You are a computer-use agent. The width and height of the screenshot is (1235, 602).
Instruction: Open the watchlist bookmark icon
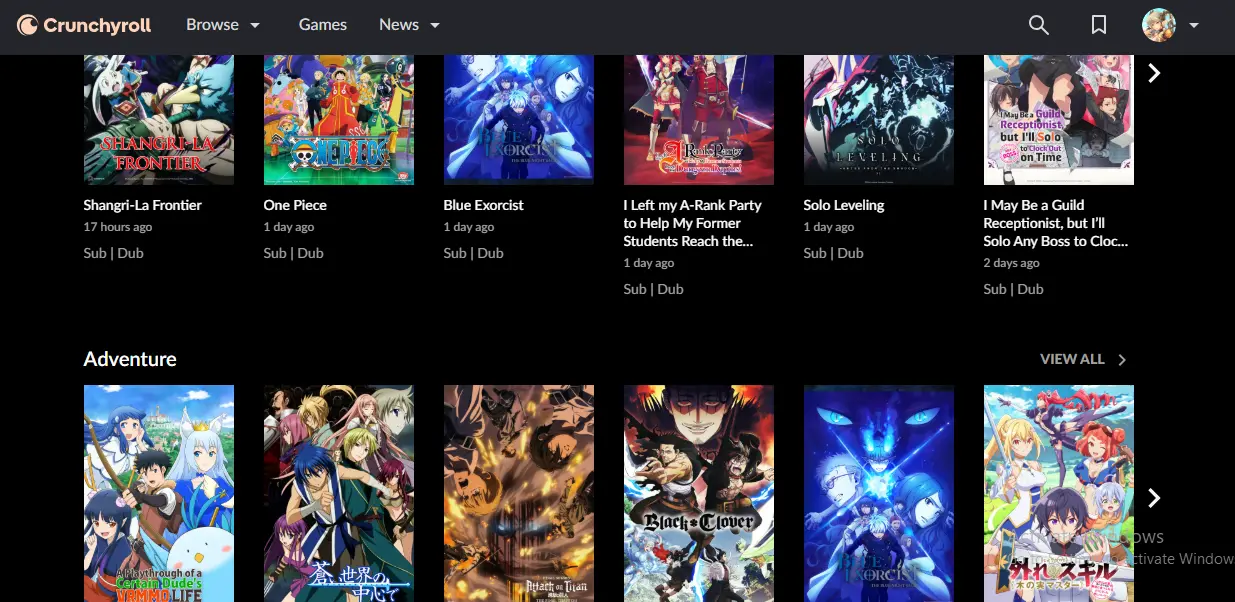tap(1099, 25)
